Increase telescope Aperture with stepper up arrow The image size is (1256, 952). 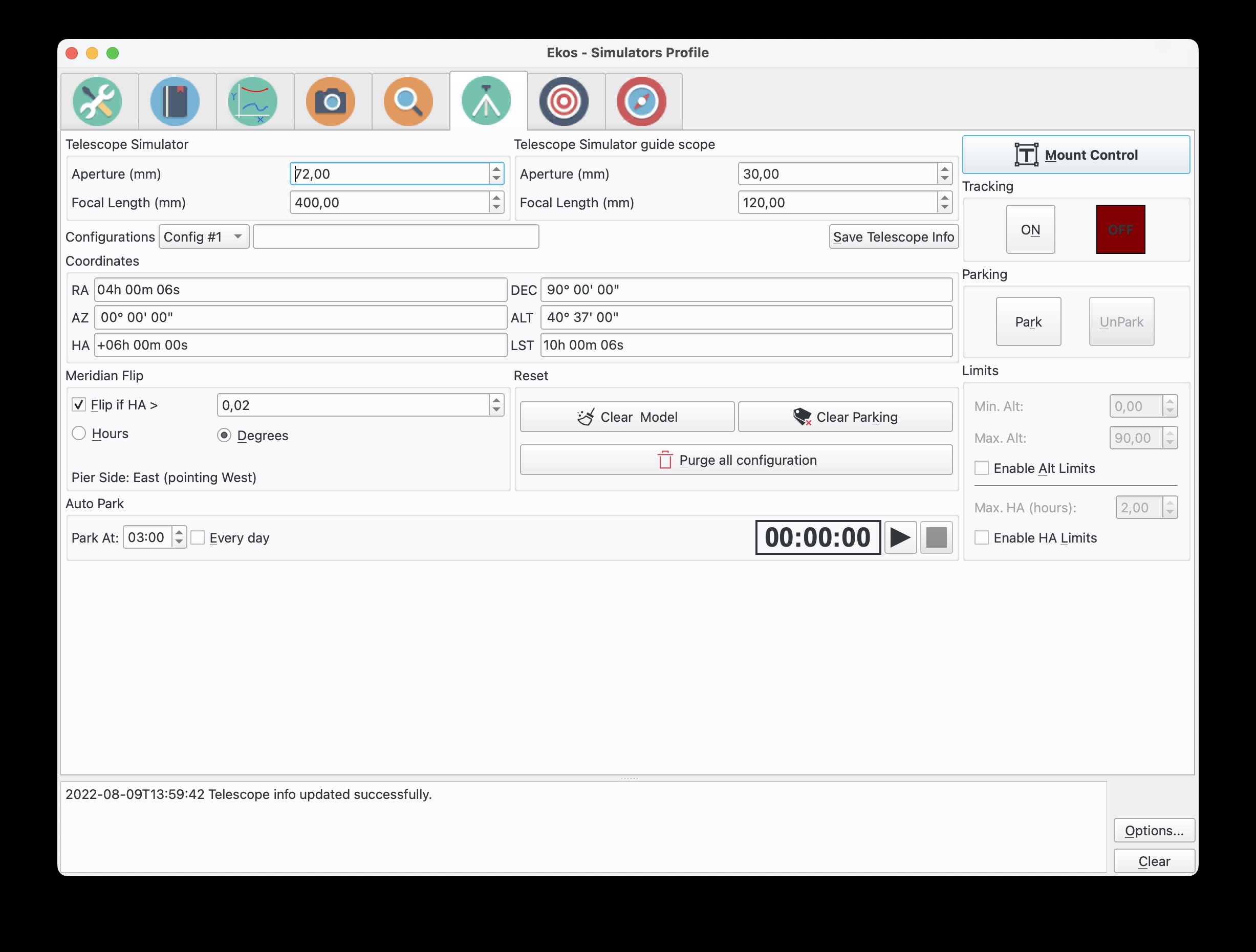[x=496, y=168]
